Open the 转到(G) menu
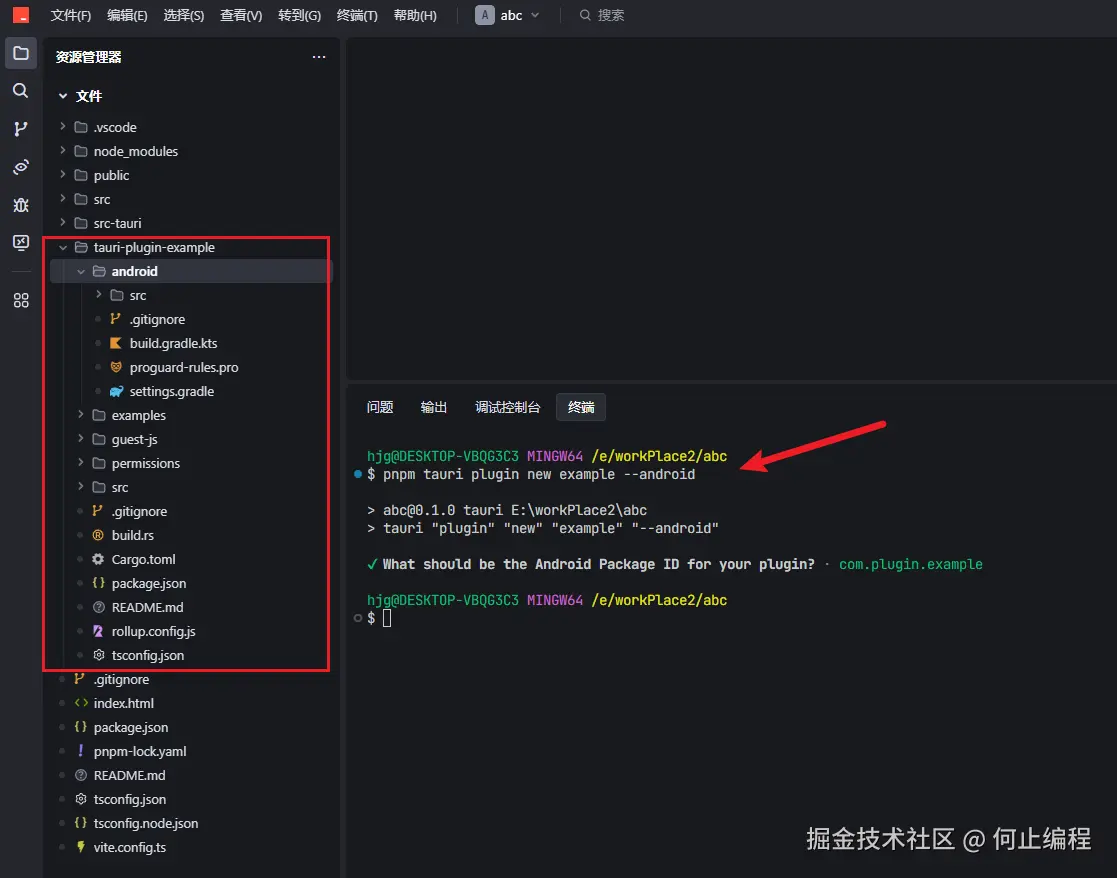The width and height of the screenshot is (1117, 878). 299,15
